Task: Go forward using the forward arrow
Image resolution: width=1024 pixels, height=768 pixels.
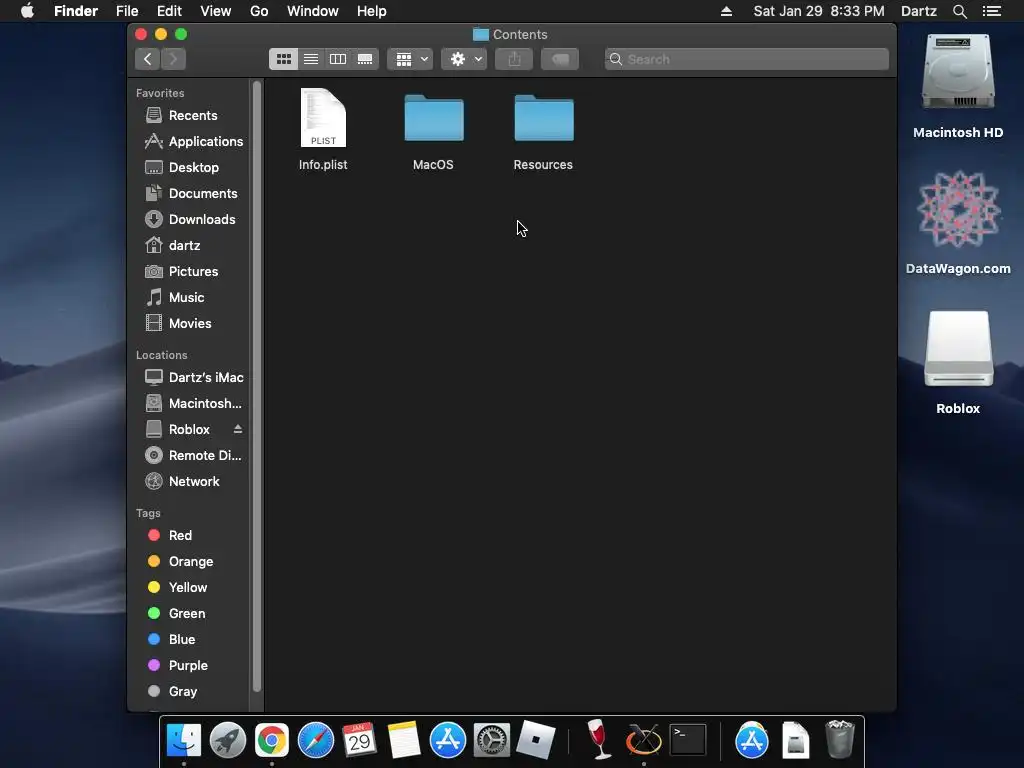Action: pyautogui.click(x=173, y=59)
